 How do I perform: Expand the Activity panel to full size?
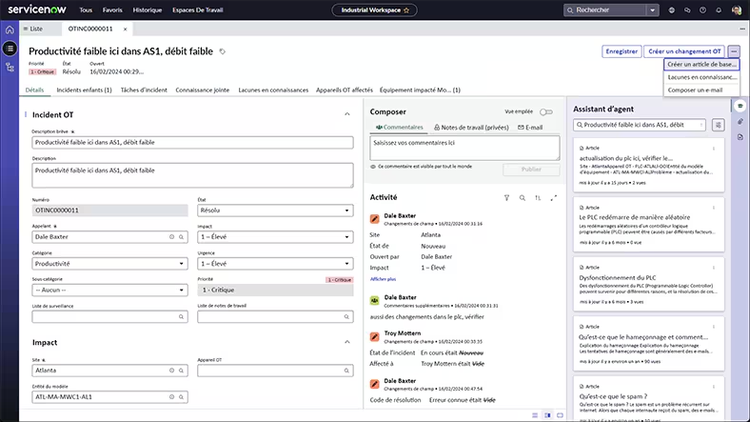pos(553,198)
